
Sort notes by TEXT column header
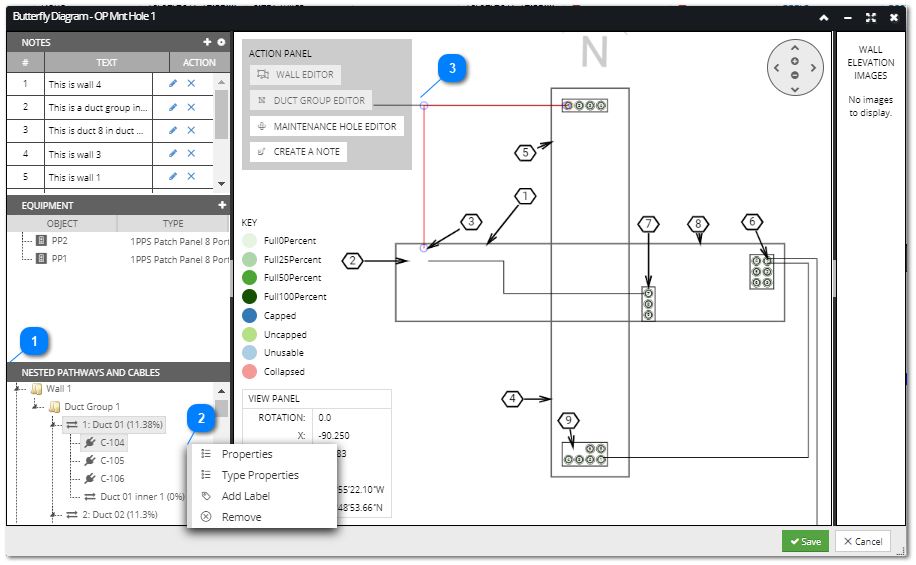tap(107, 63)
